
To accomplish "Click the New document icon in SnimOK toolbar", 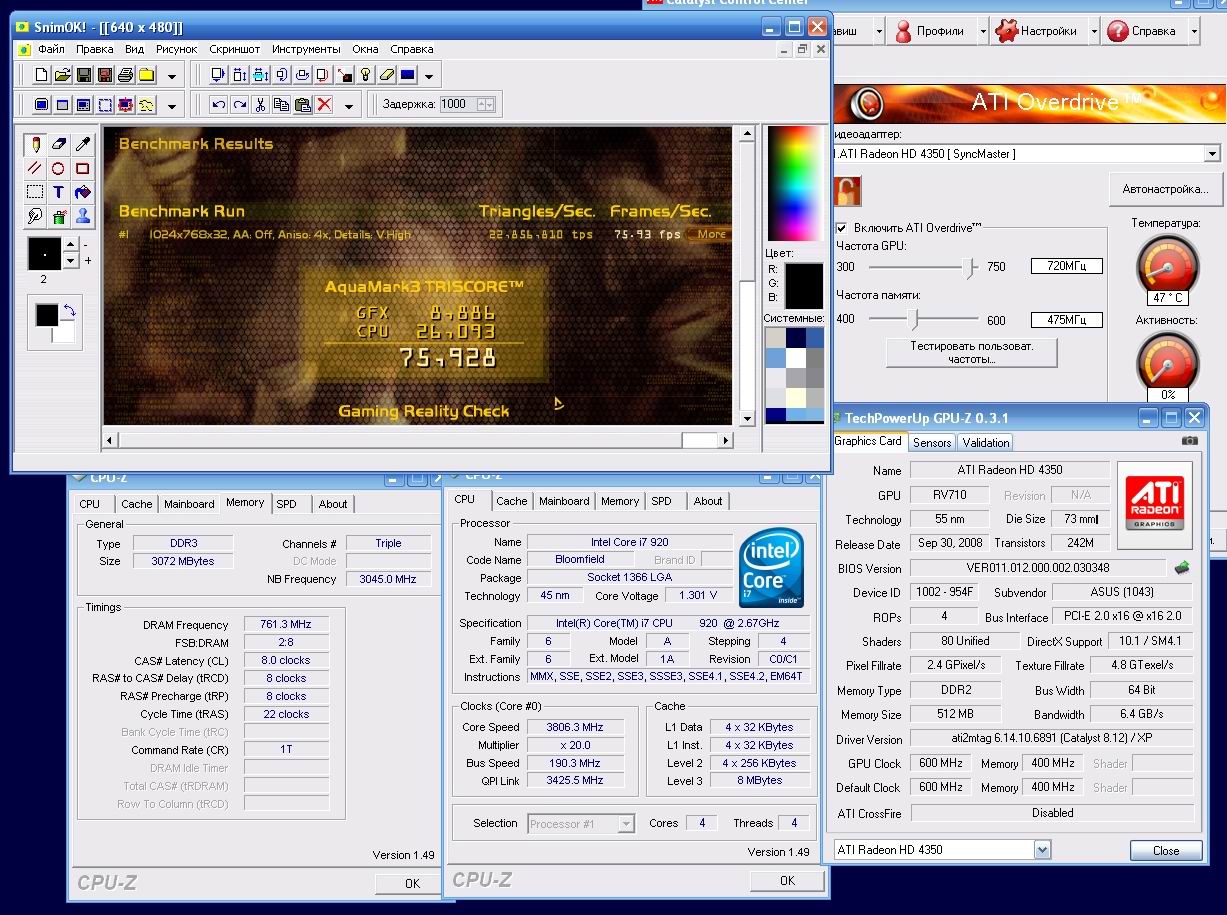I will 41,75.
